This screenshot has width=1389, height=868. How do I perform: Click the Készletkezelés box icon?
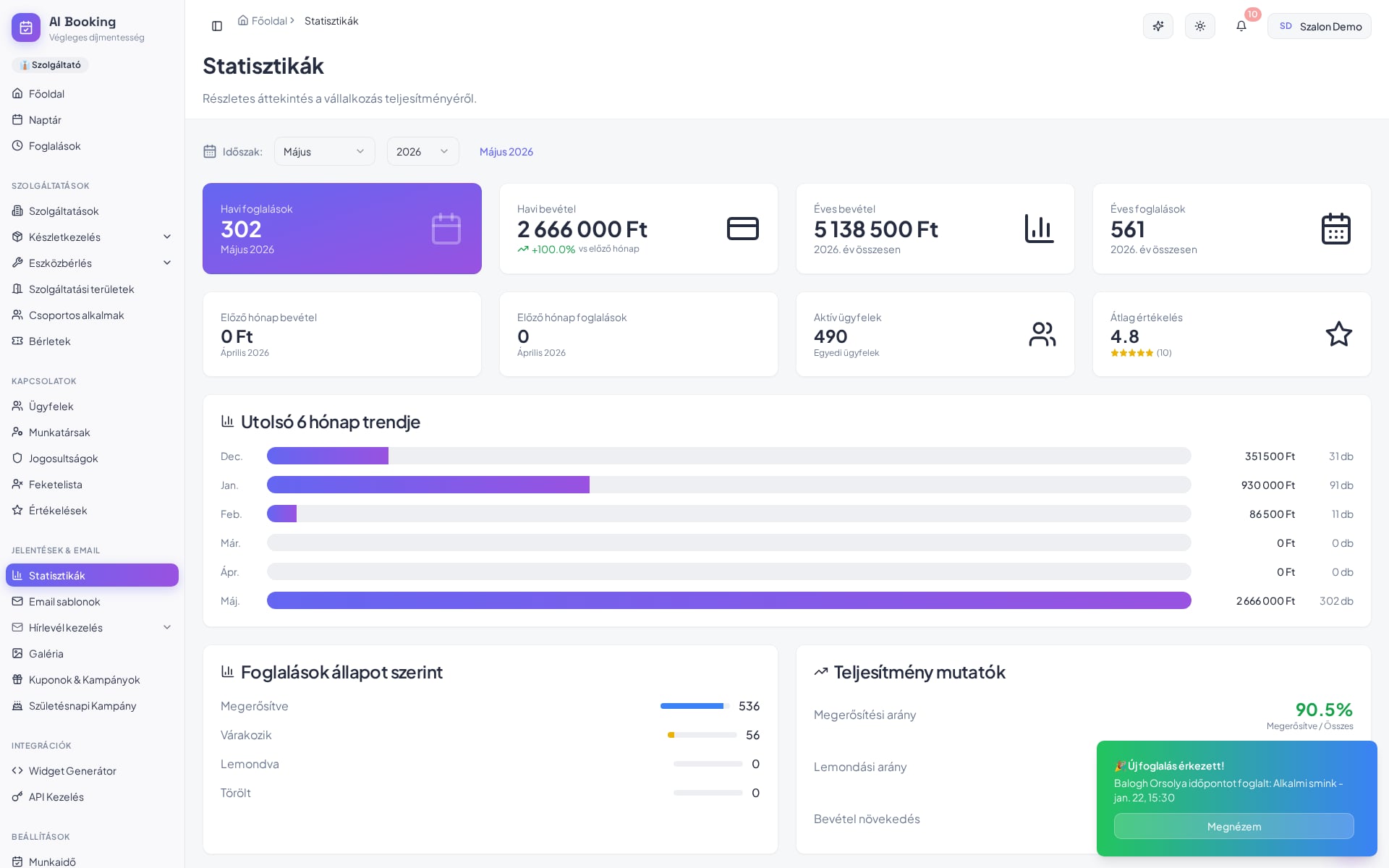tap(17, 237)
